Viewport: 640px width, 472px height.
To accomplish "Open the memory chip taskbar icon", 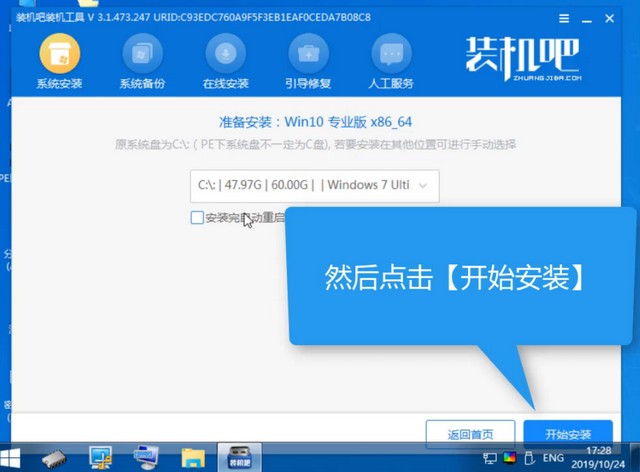I will pyautogui.click(x=54, y=458).
